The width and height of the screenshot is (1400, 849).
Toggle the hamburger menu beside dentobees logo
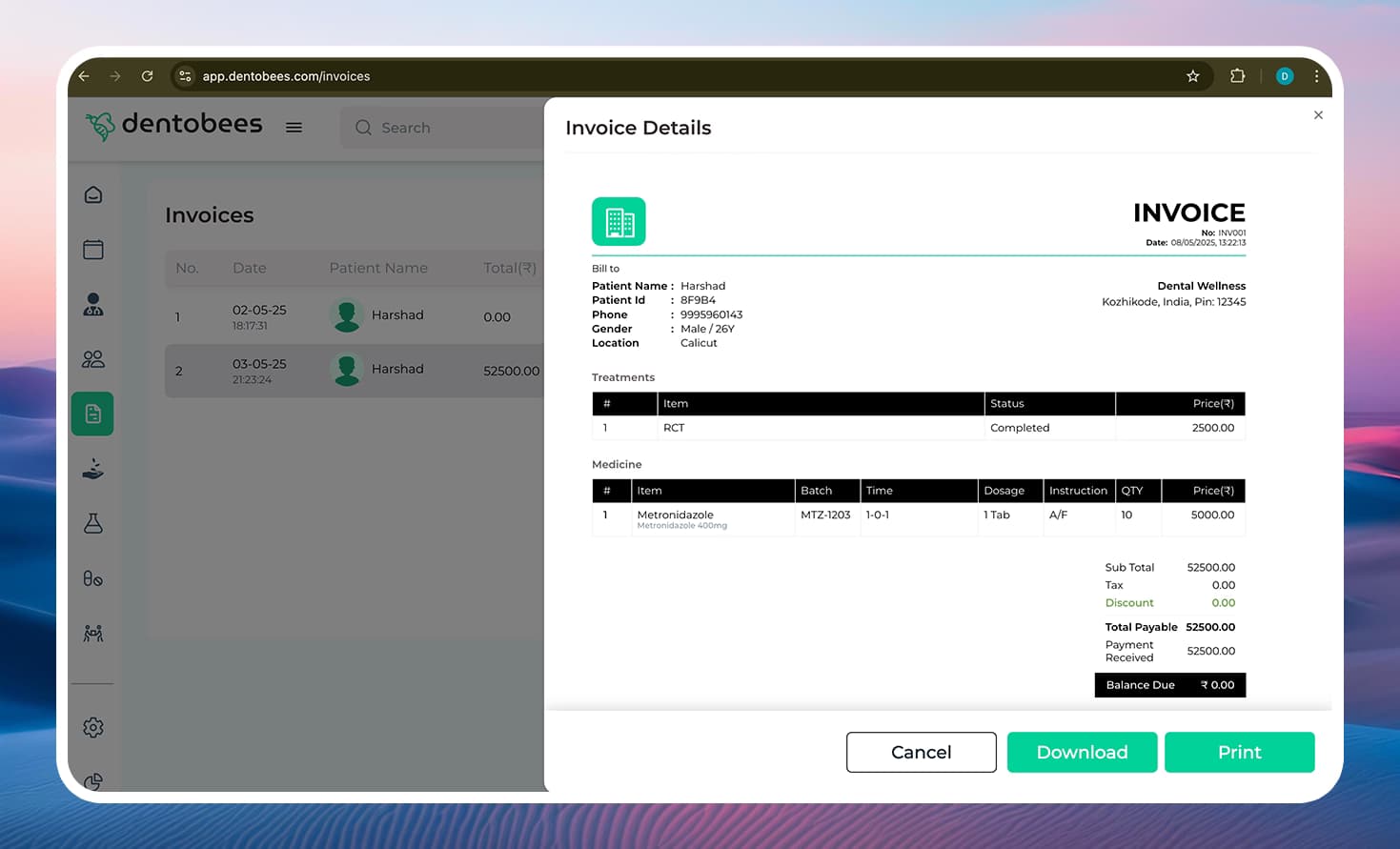(294, 128)
